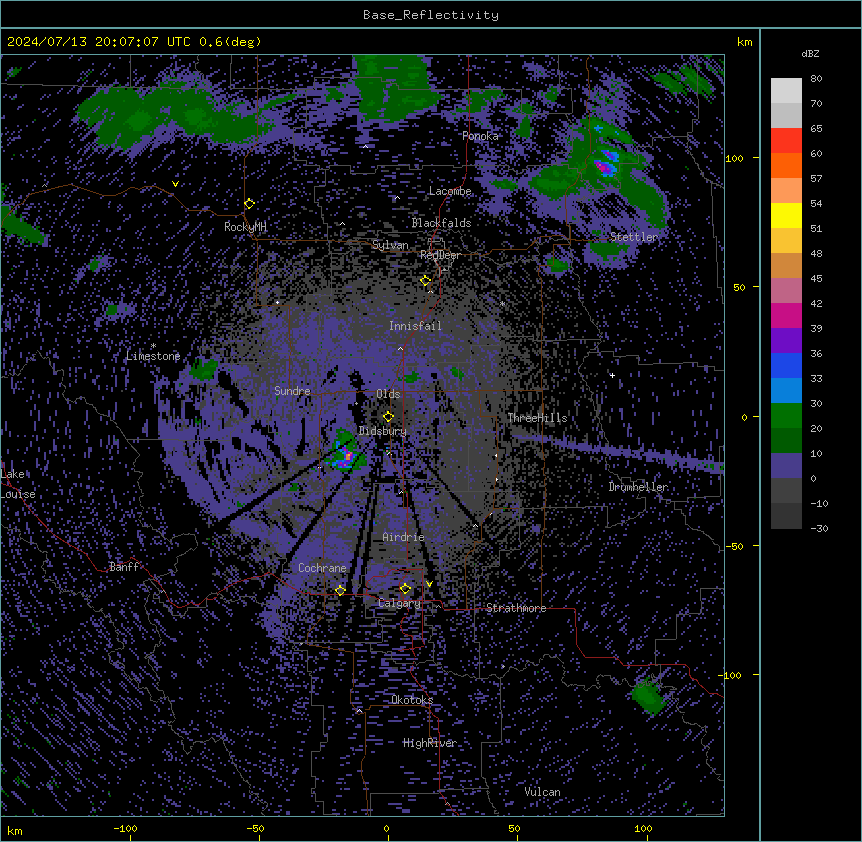This screenshot has width=862, height=842.
Task: Click the yellow station marker near RockyMH
Action: click(x=249, y=203)
